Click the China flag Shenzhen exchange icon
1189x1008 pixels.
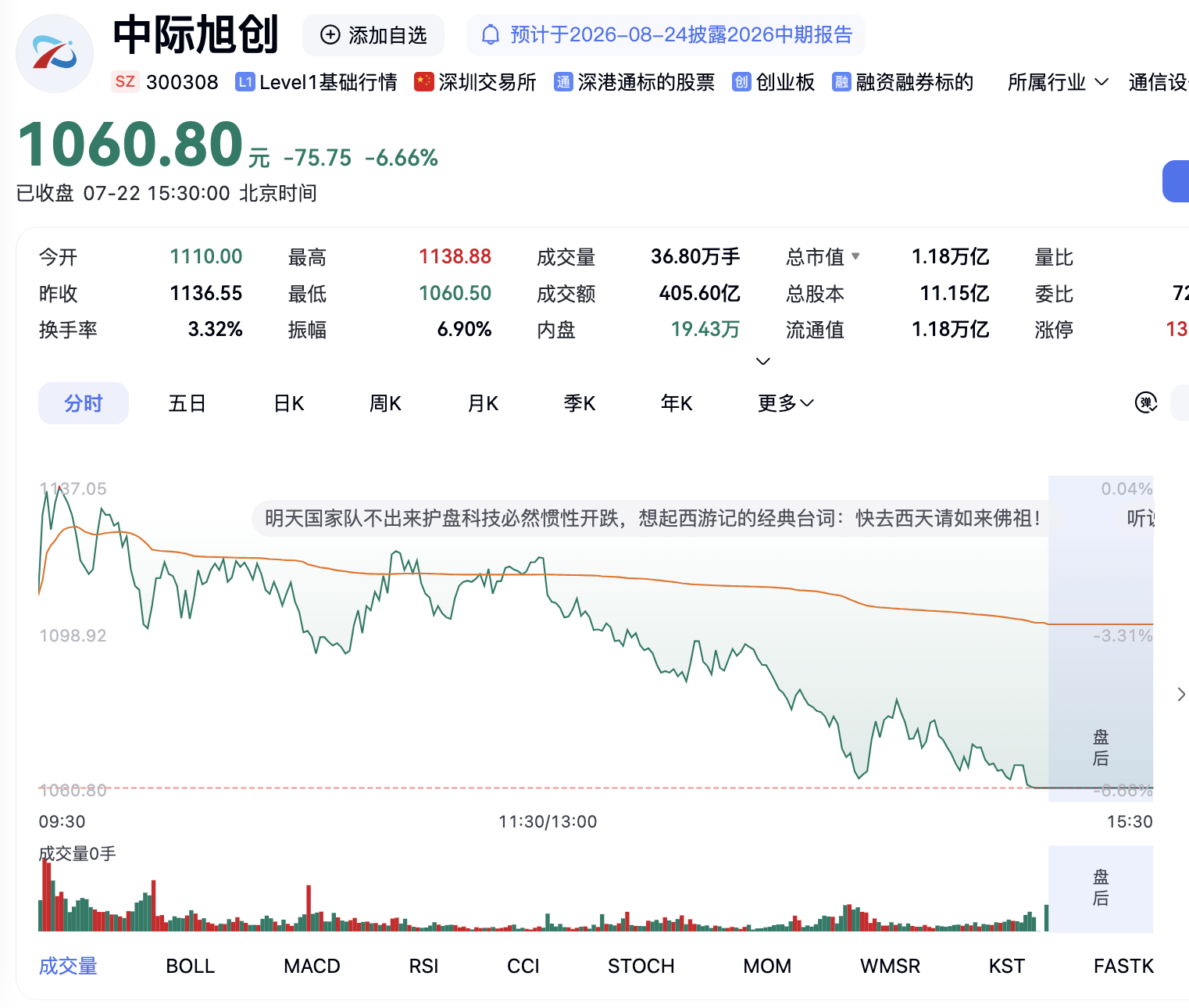click(424, 82)
